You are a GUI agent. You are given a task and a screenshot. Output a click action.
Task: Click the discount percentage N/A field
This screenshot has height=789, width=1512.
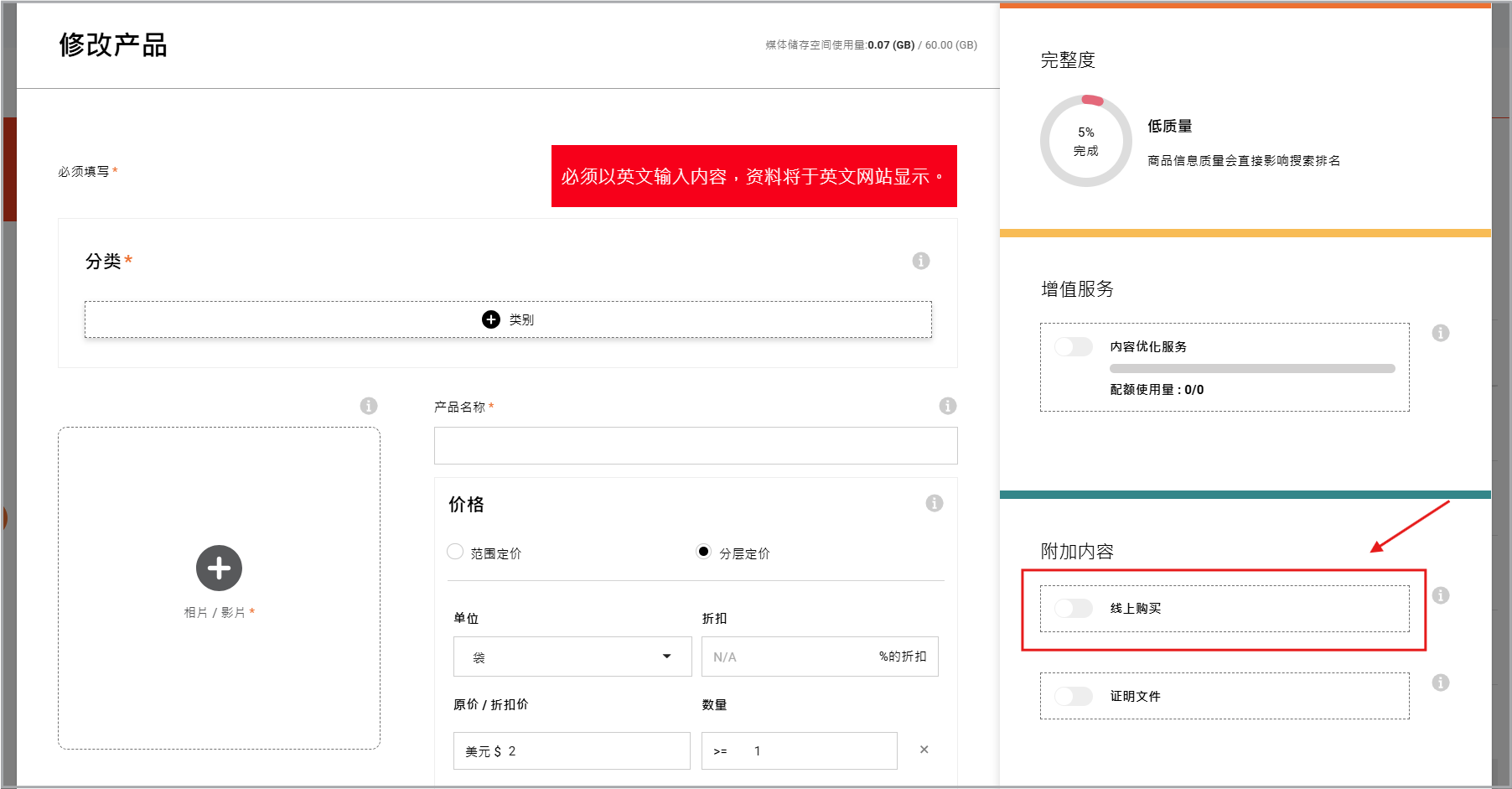[x=820, y=657]
